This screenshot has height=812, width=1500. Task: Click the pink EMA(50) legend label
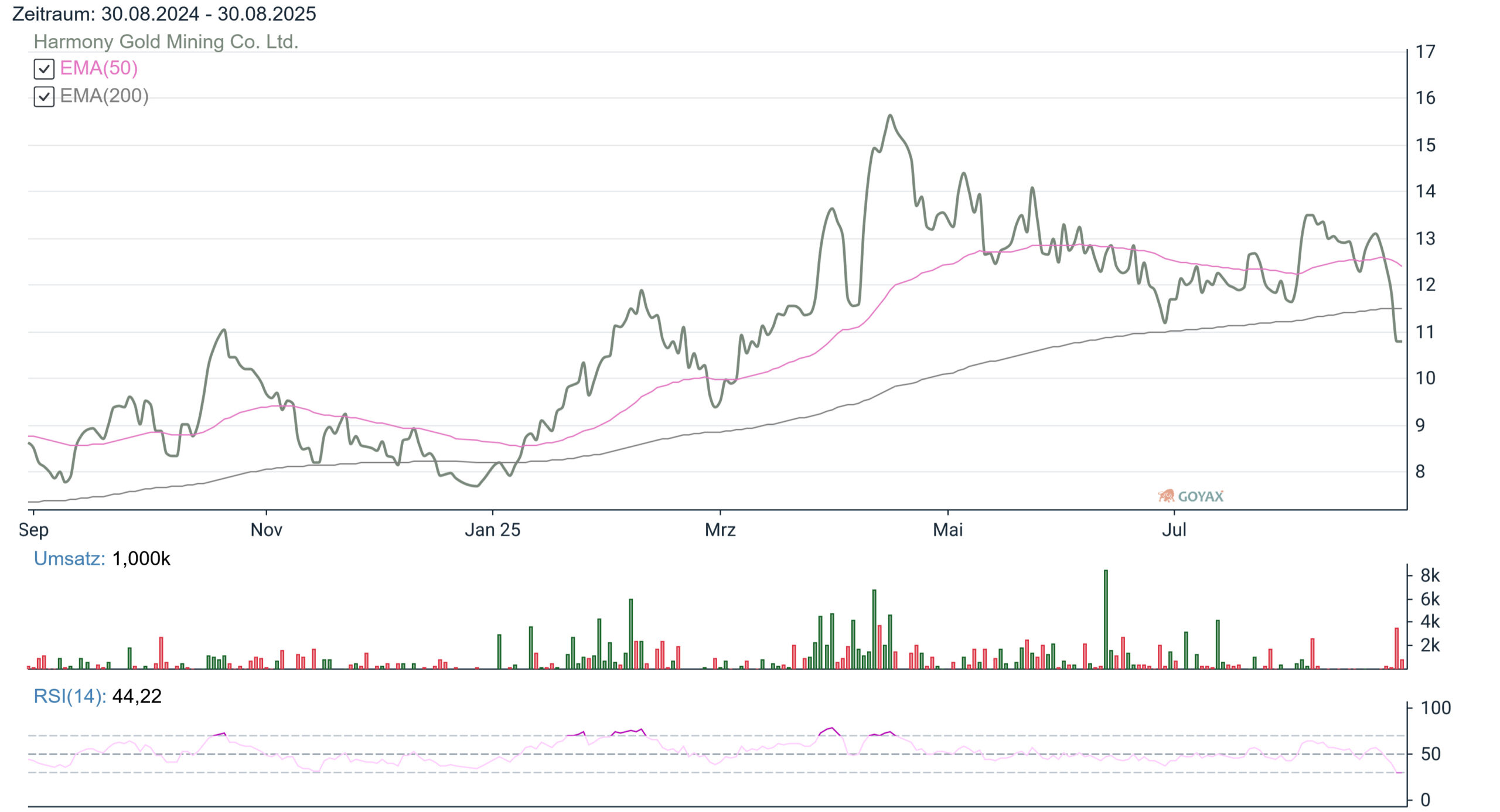(x=99, y=69)
